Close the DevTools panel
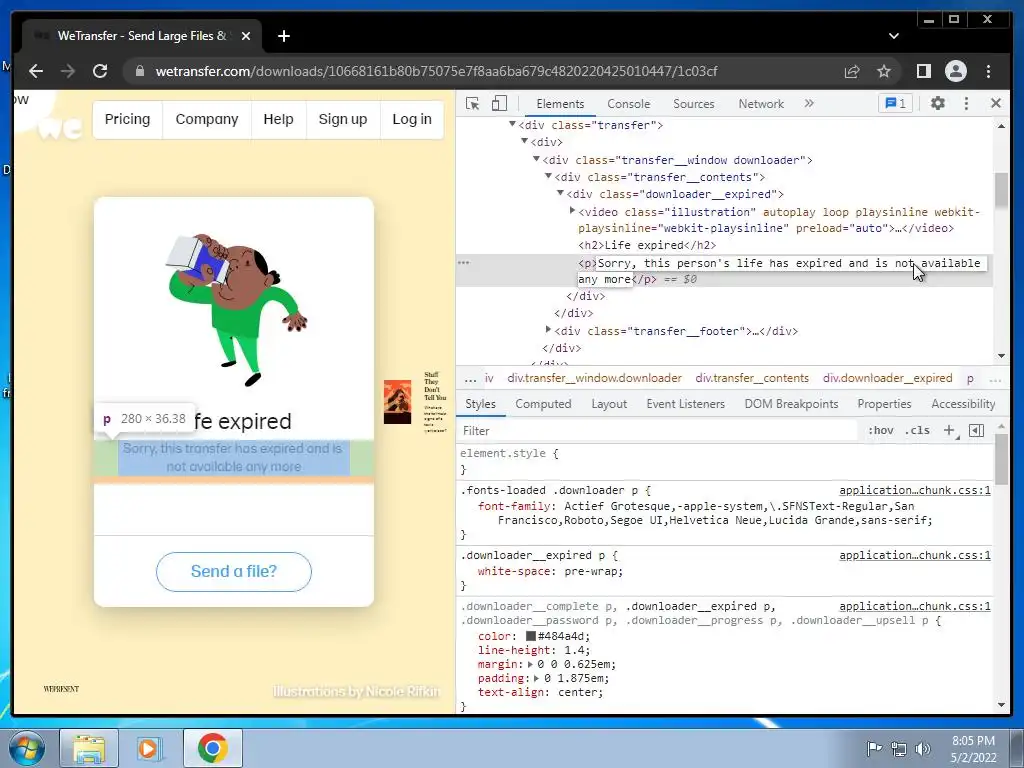 pyautogui.click(x=995, y=103)
